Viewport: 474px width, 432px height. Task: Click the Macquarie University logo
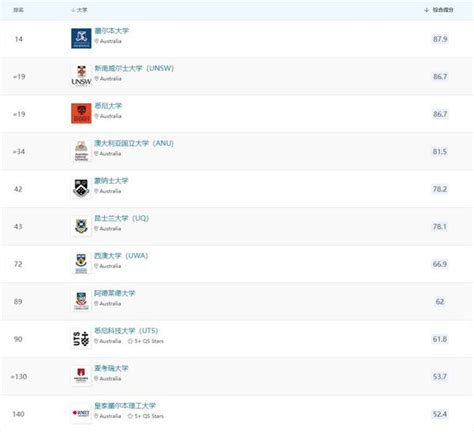pyautogui.click(x=81, y=376)
